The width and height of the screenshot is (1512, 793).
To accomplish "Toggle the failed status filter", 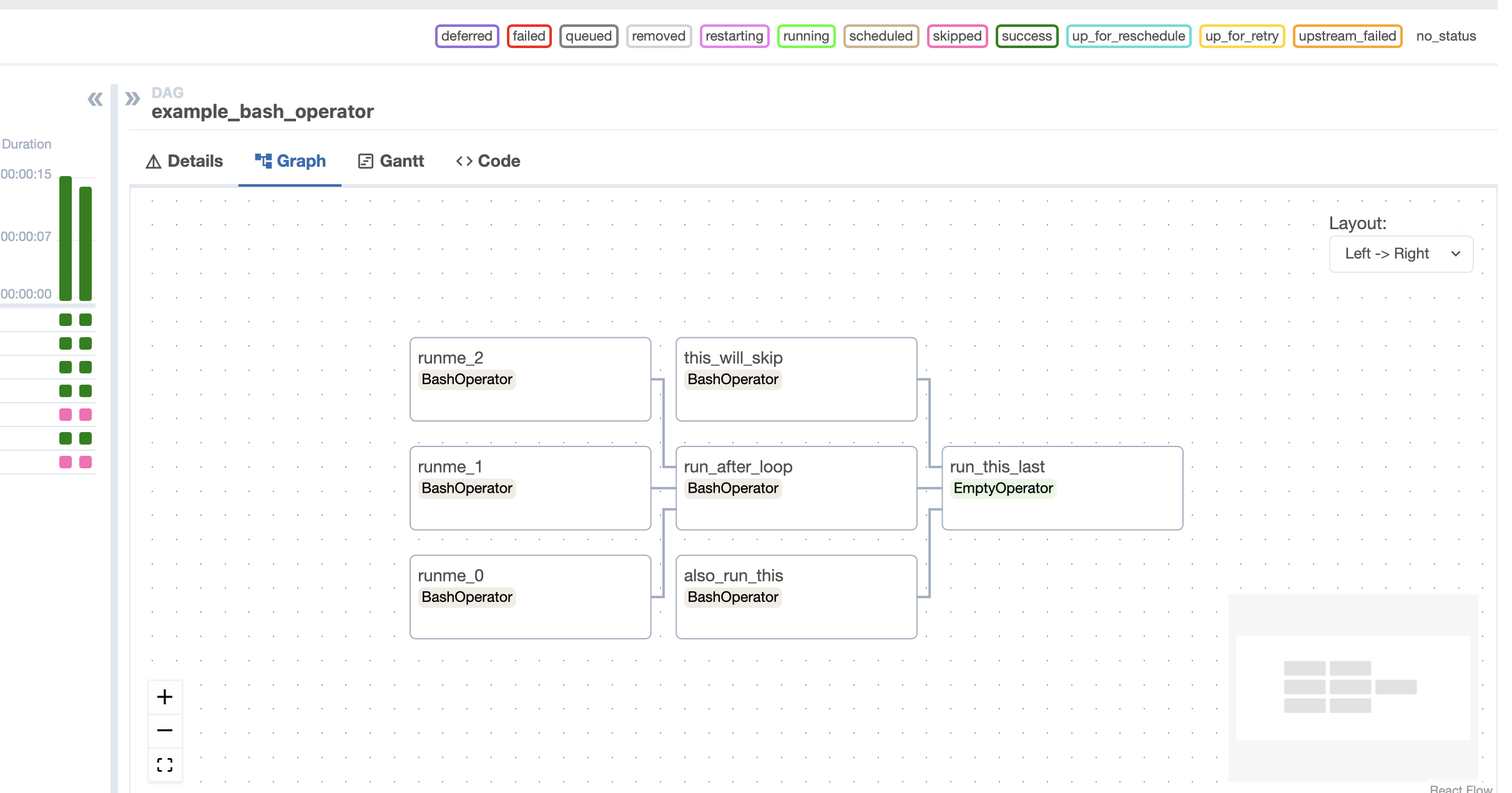I will 529,36.
